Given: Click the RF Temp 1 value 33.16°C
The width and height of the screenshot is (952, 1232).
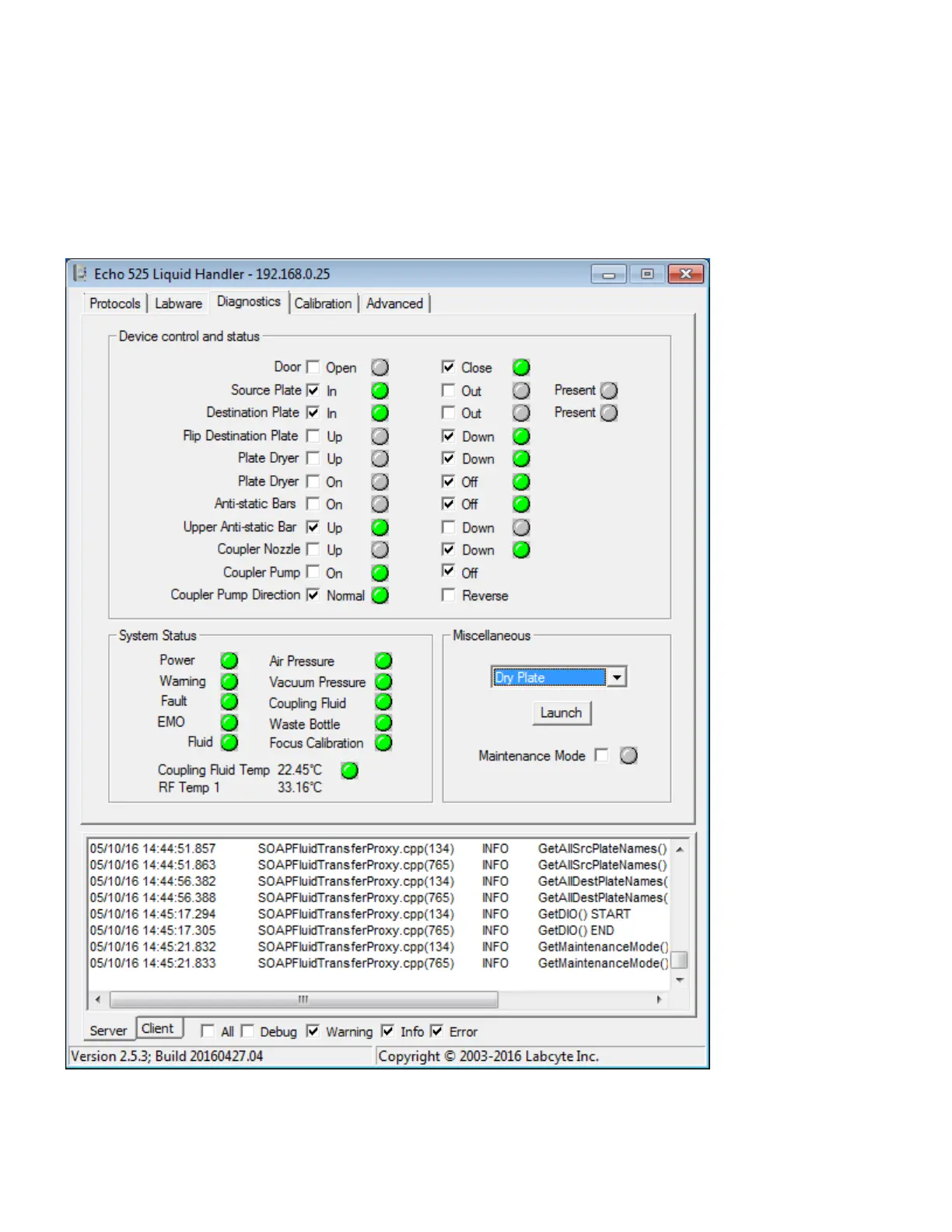Looking at the screenshot, I should click(x=299, y=788).
